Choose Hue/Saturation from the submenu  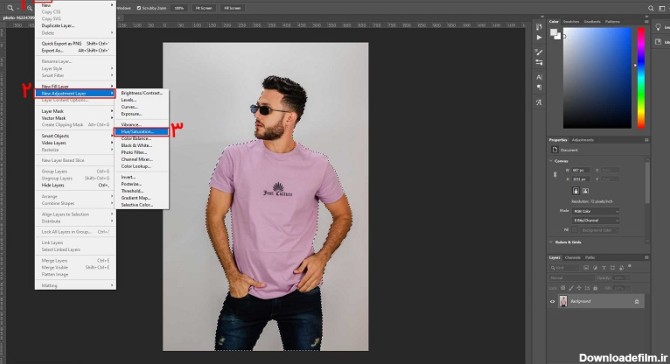pyautogui.click(x=141, y=132)
